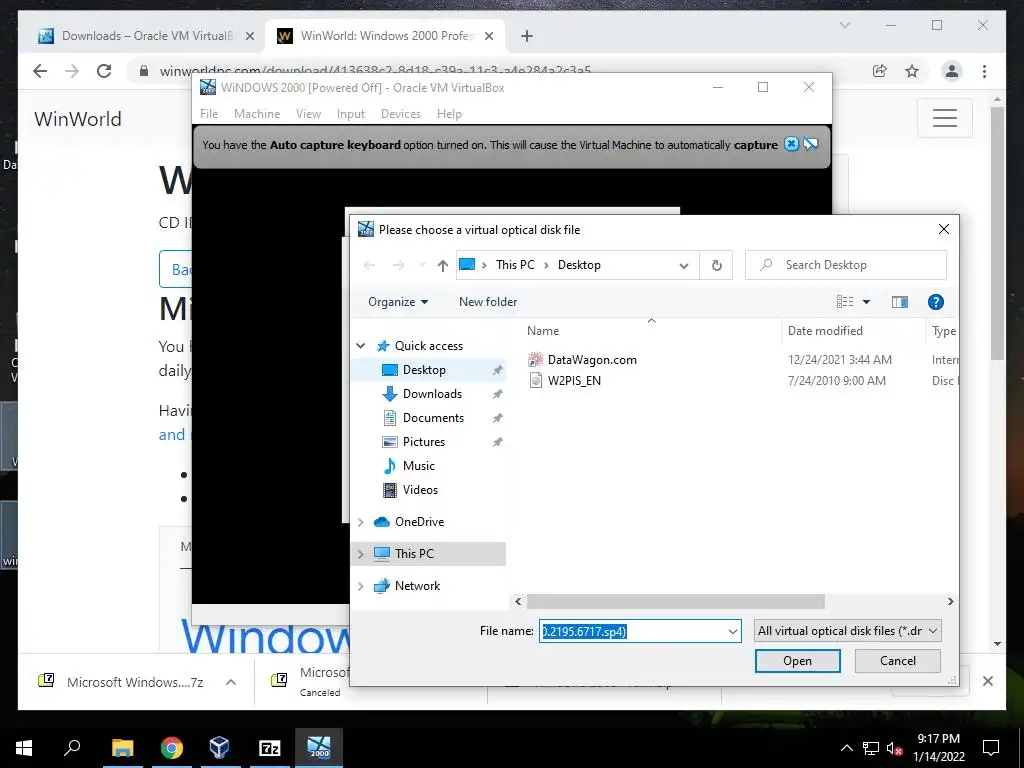The image size is (1024, 768).
Task: Open Downloads in Quick access
Action: click(432, 394)
